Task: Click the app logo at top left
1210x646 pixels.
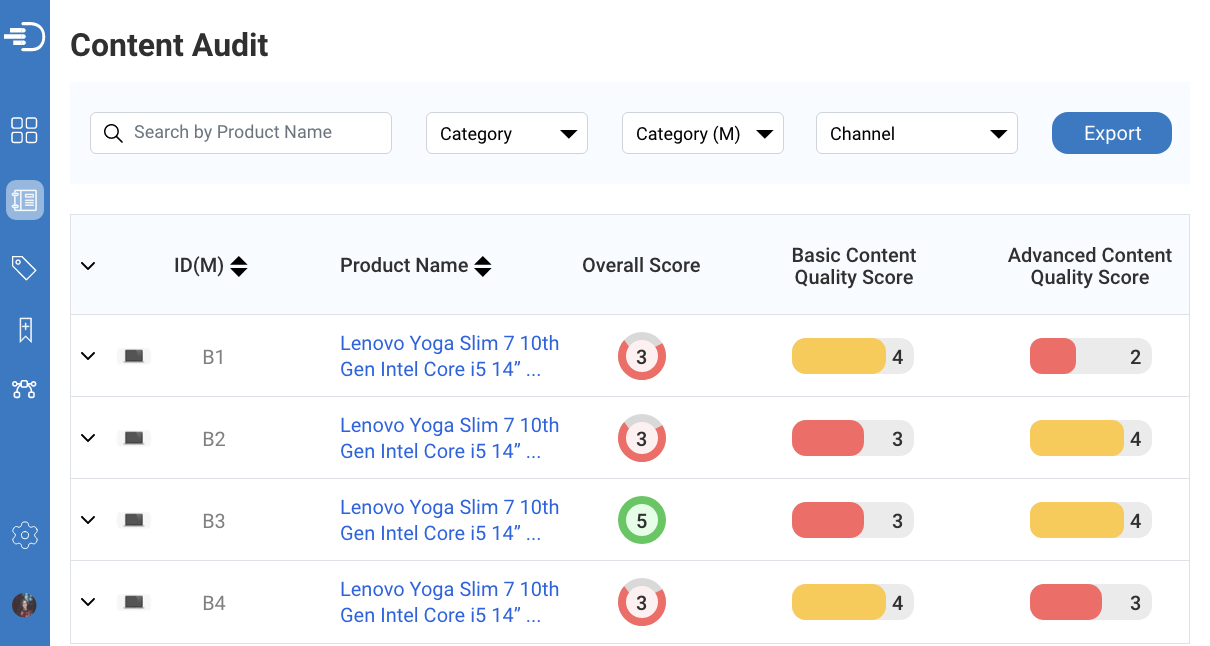Action: (x=25, y=35)
